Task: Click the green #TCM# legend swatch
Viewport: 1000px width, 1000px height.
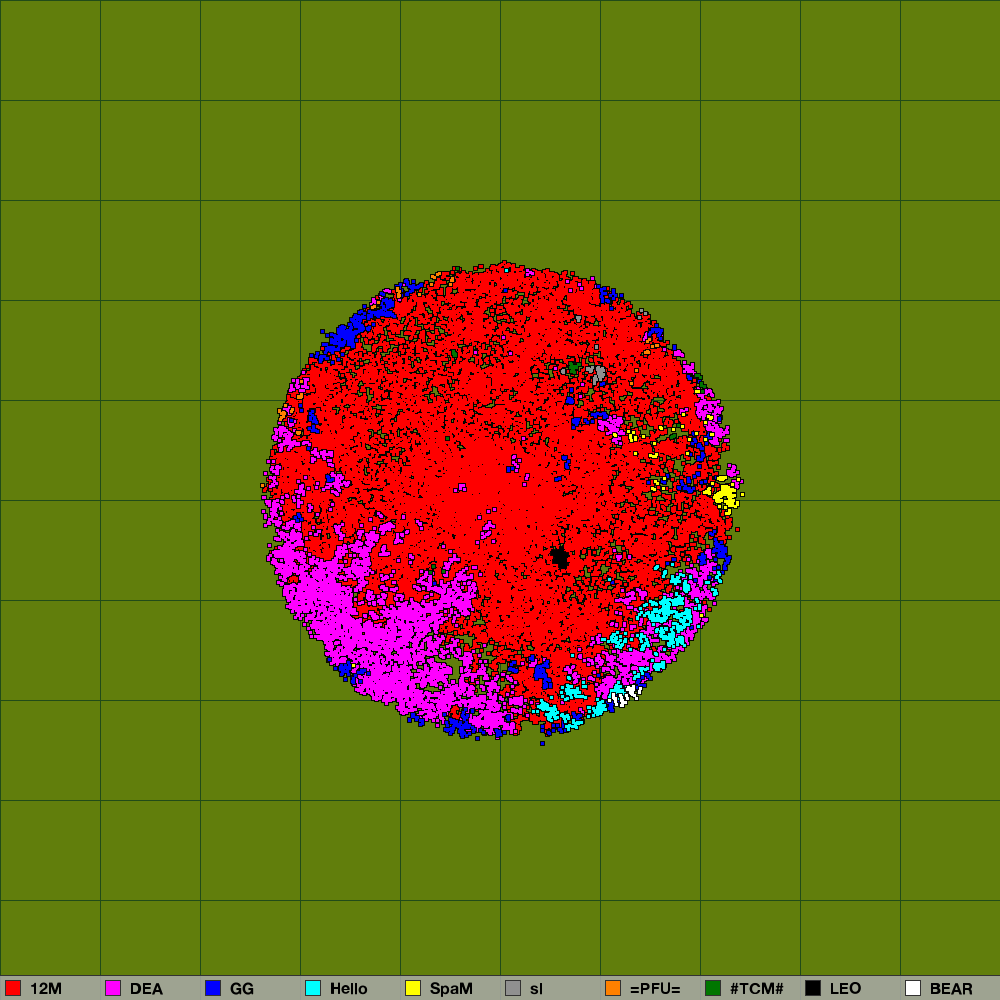Action: click(713, 988)
